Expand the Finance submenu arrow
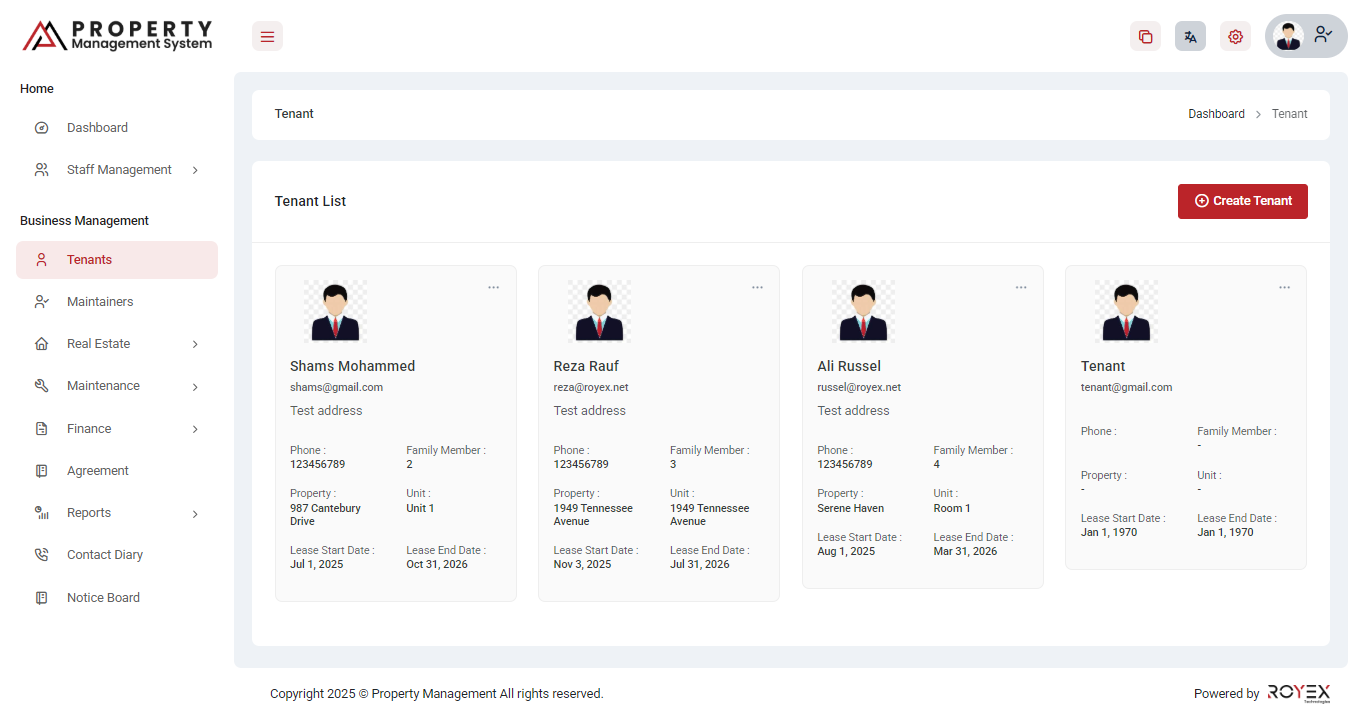This screenshot has width=1366, height=722. pos(195,429)
